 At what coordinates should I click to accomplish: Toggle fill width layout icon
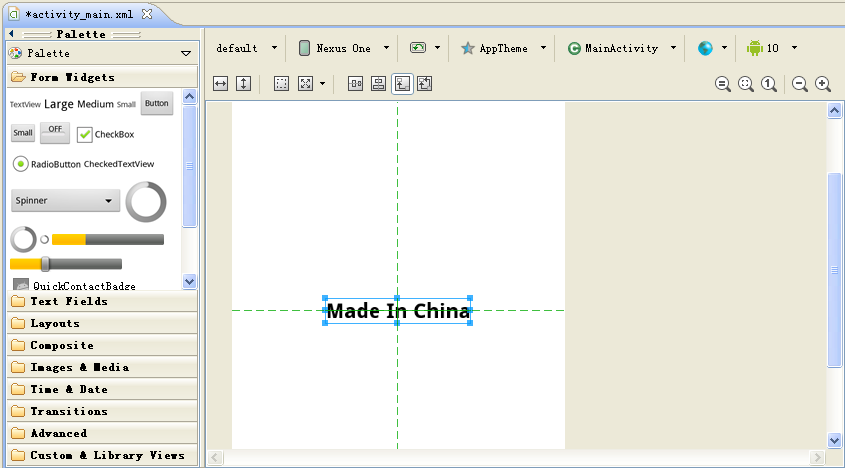(x=220, y=84)
